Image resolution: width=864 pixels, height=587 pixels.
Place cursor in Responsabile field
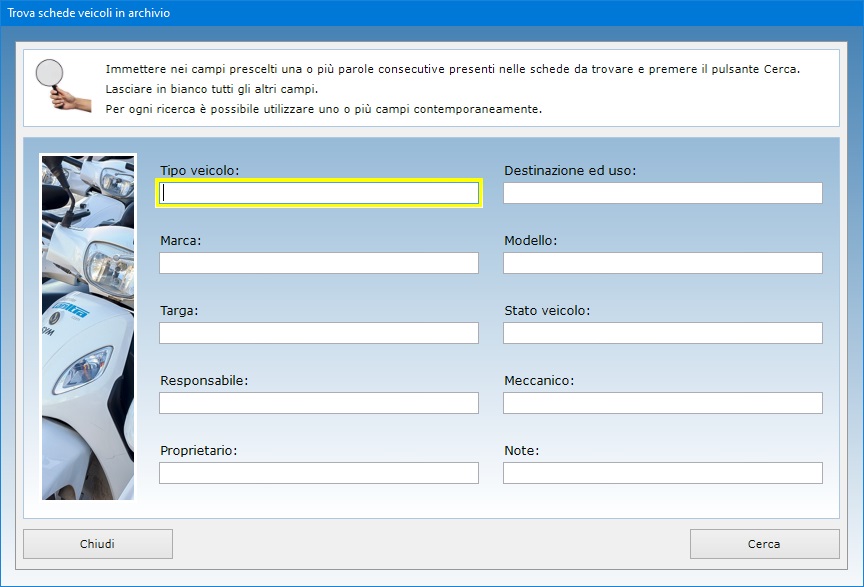click(x=319, y=403)
